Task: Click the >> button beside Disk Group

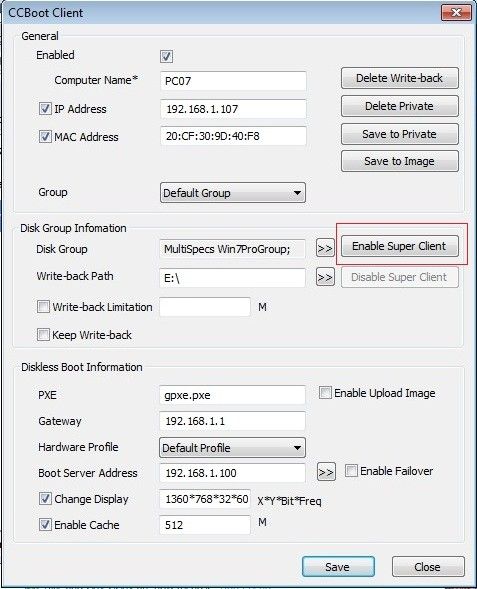Action: point(325,248)
